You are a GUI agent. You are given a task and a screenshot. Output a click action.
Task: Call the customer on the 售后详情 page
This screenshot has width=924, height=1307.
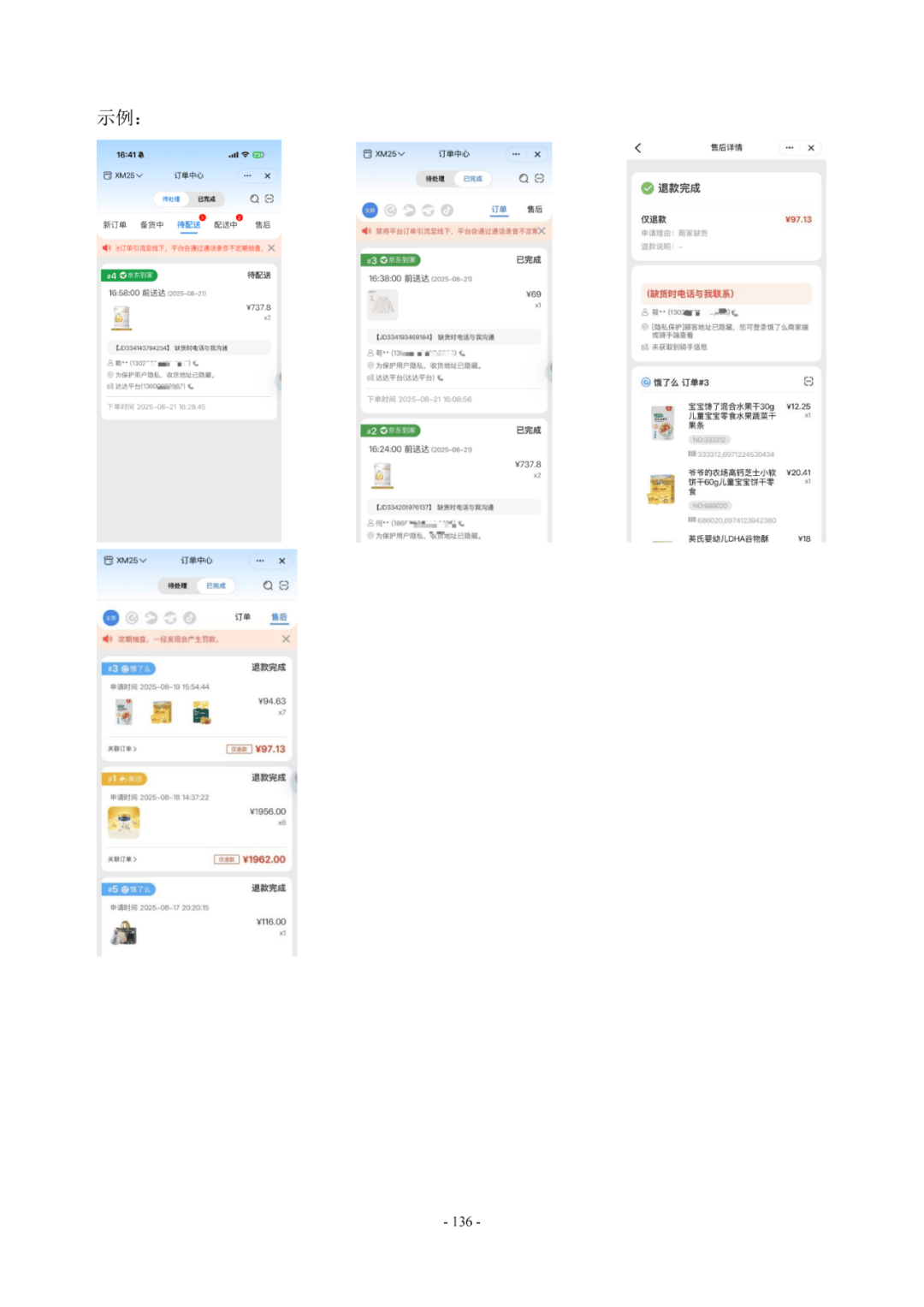pyautogui.click(x=735, y=313)
